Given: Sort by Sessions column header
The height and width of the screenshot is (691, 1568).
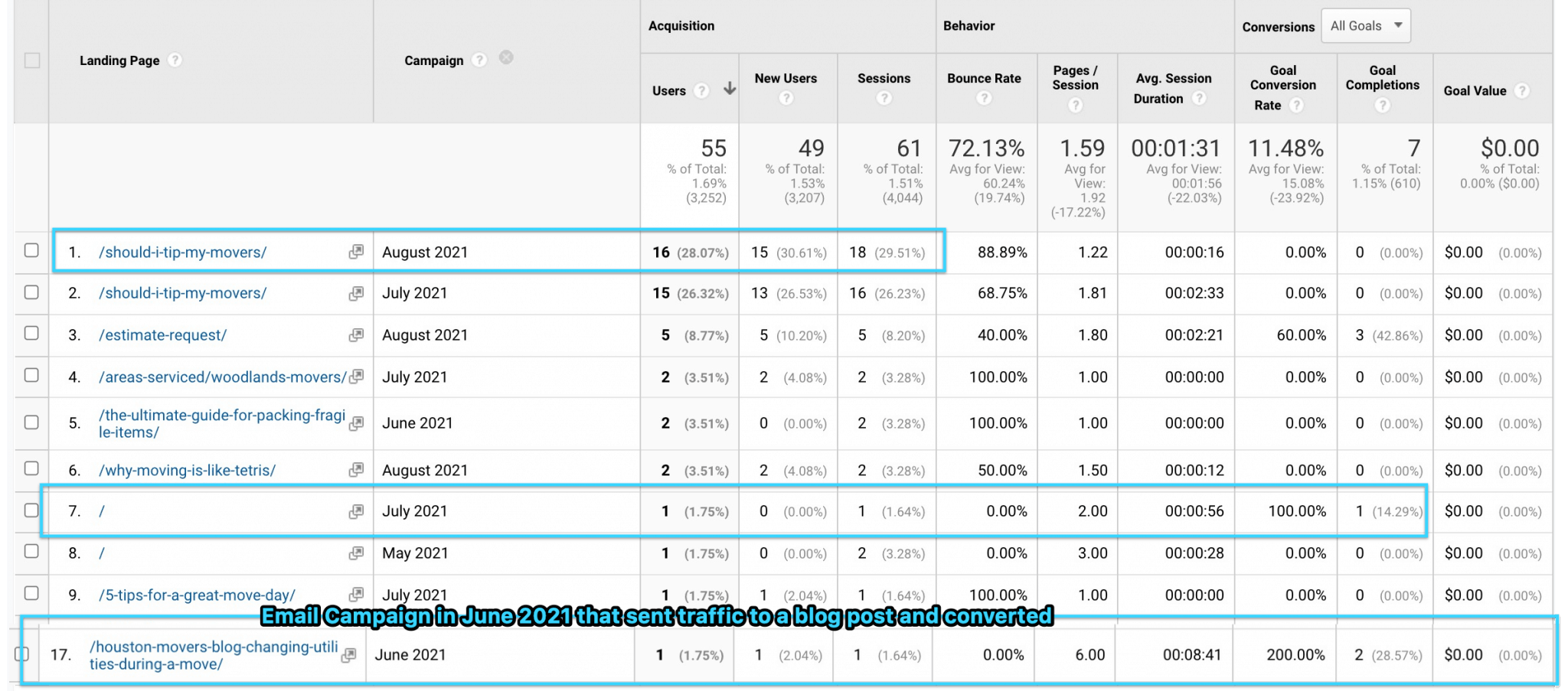Looking at the screenshot, I should coord(884,78).
